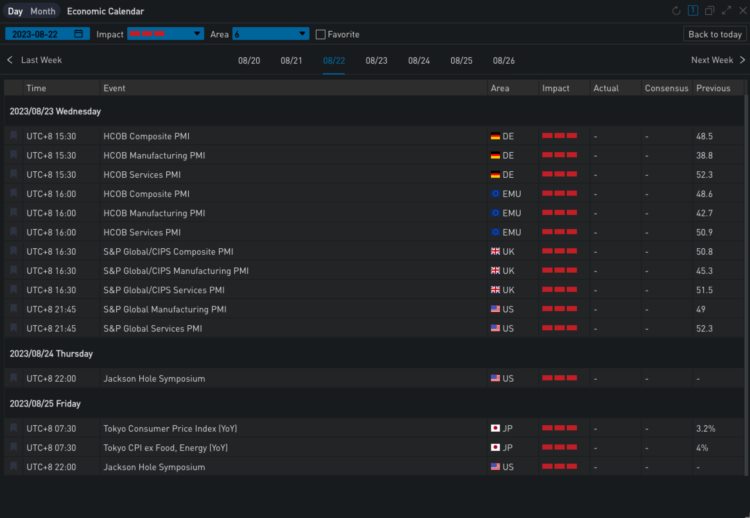Bookmark the Jackson Hole Symposium Thursday event
Image resolution: width=750 pixels, height=518 pixels.
[x=14, y=379]
